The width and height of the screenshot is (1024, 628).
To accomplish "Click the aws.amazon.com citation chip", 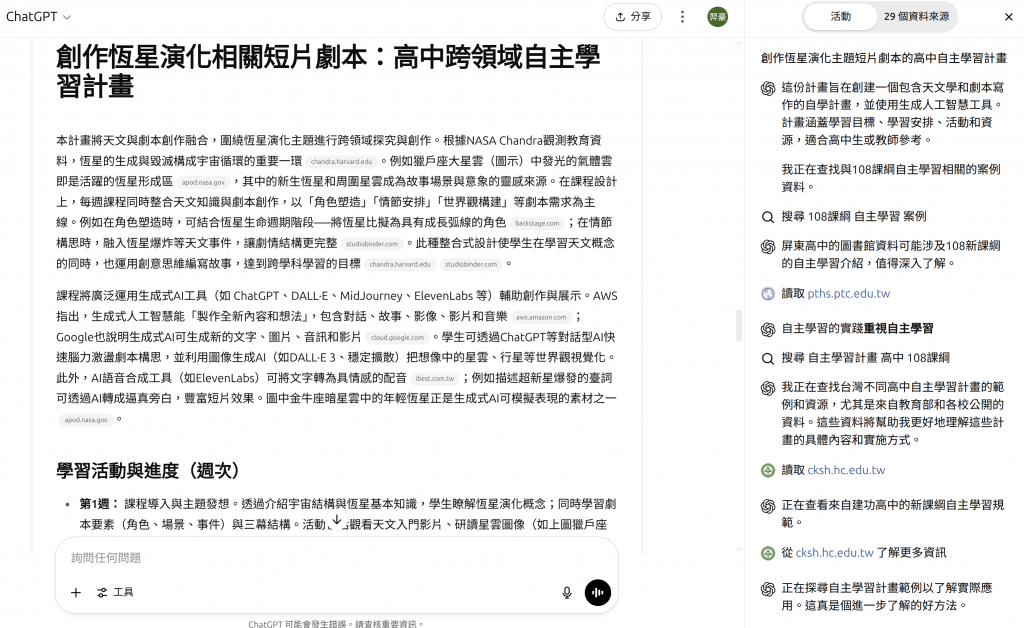I will click(x=541, y=317).
